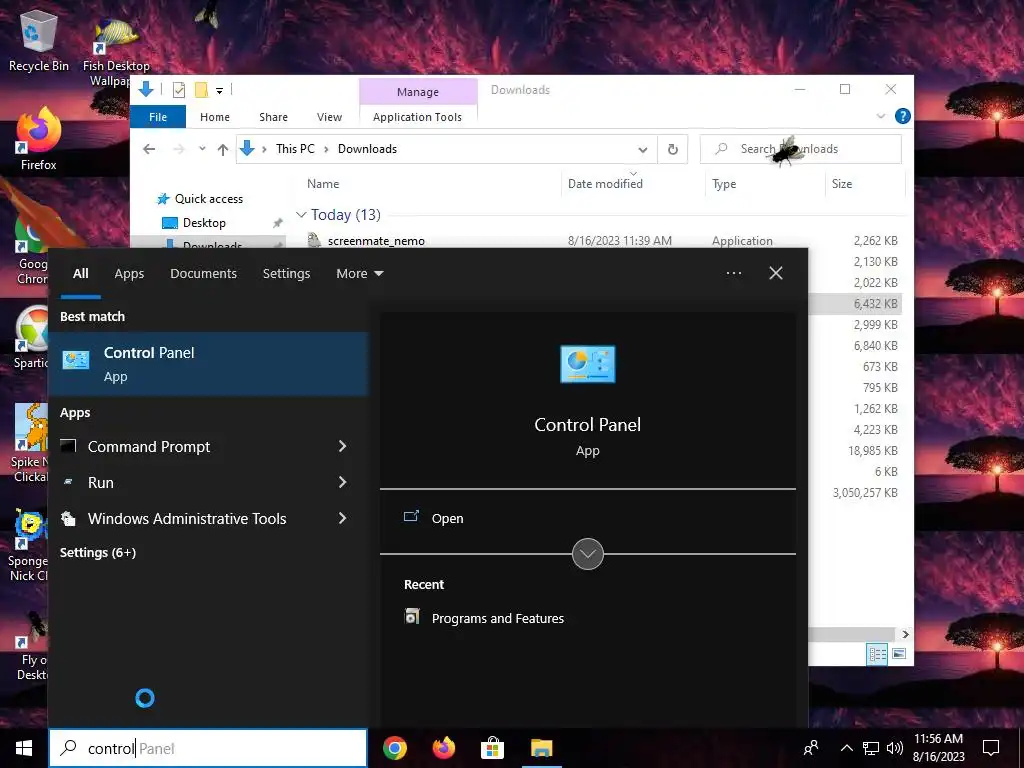
Task: Click Settings (6+) results heading
Action: coord(98,552)
